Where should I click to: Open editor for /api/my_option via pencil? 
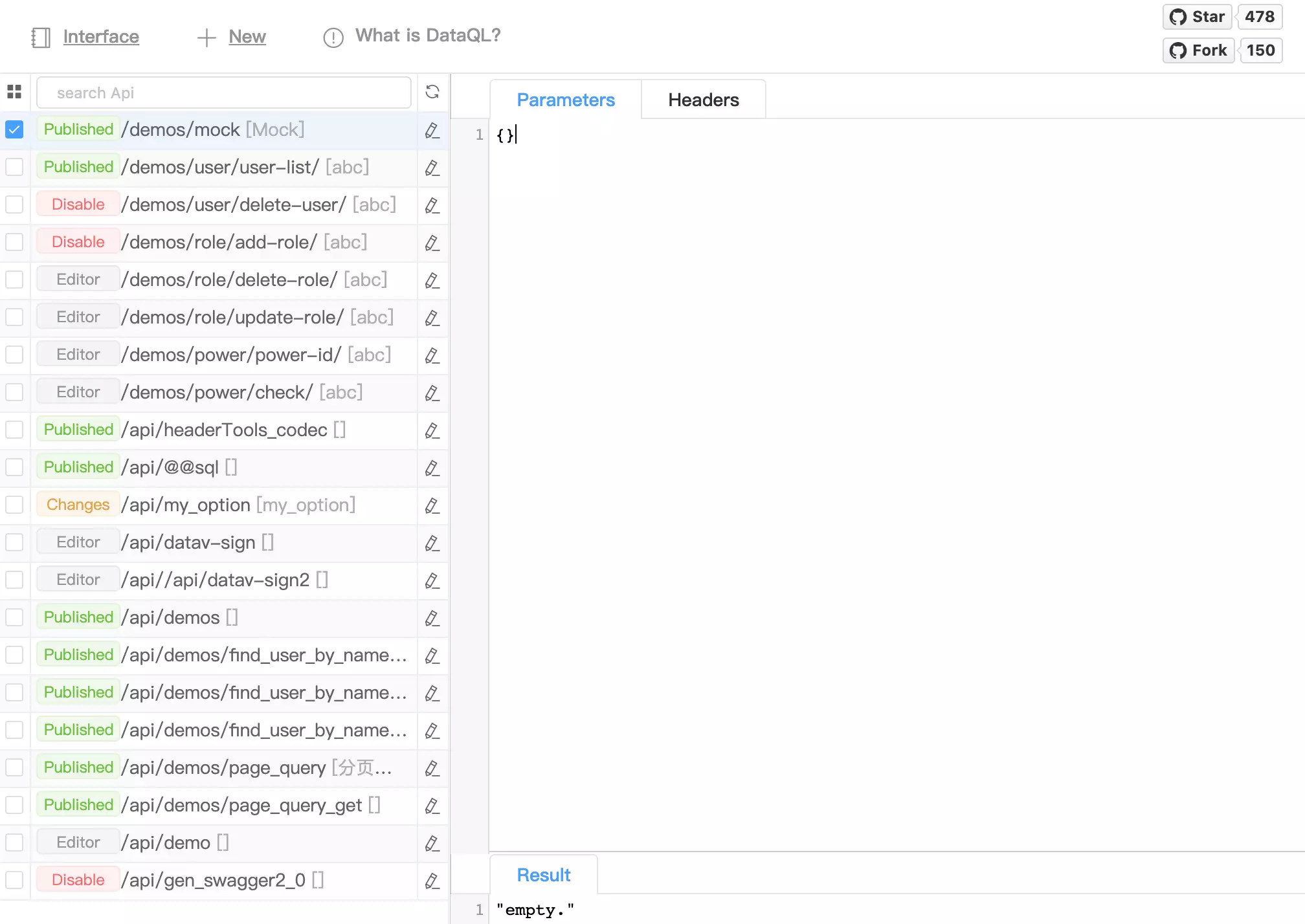click(432, 505)
